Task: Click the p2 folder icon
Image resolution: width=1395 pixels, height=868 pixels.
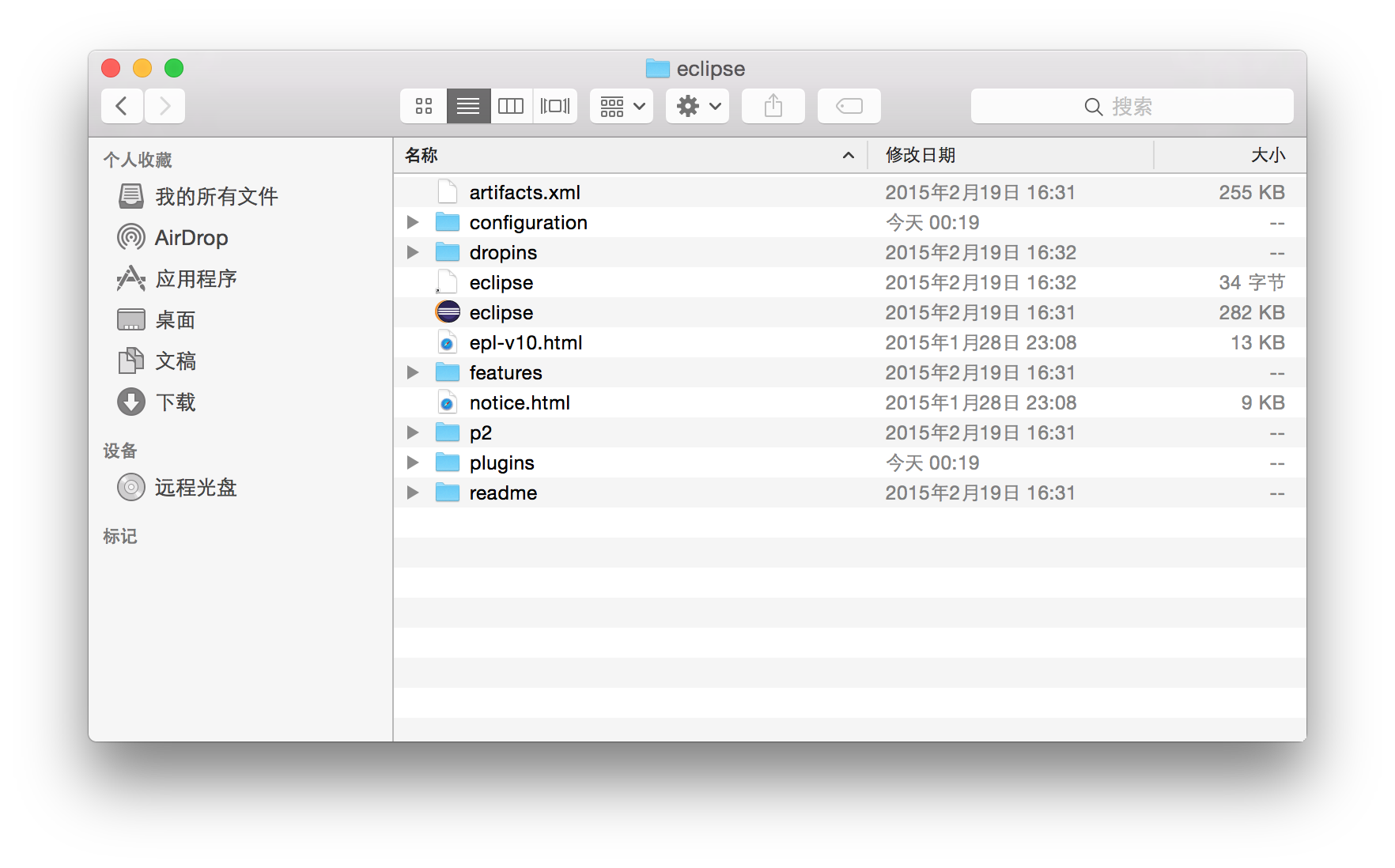Action: [448, 432]
